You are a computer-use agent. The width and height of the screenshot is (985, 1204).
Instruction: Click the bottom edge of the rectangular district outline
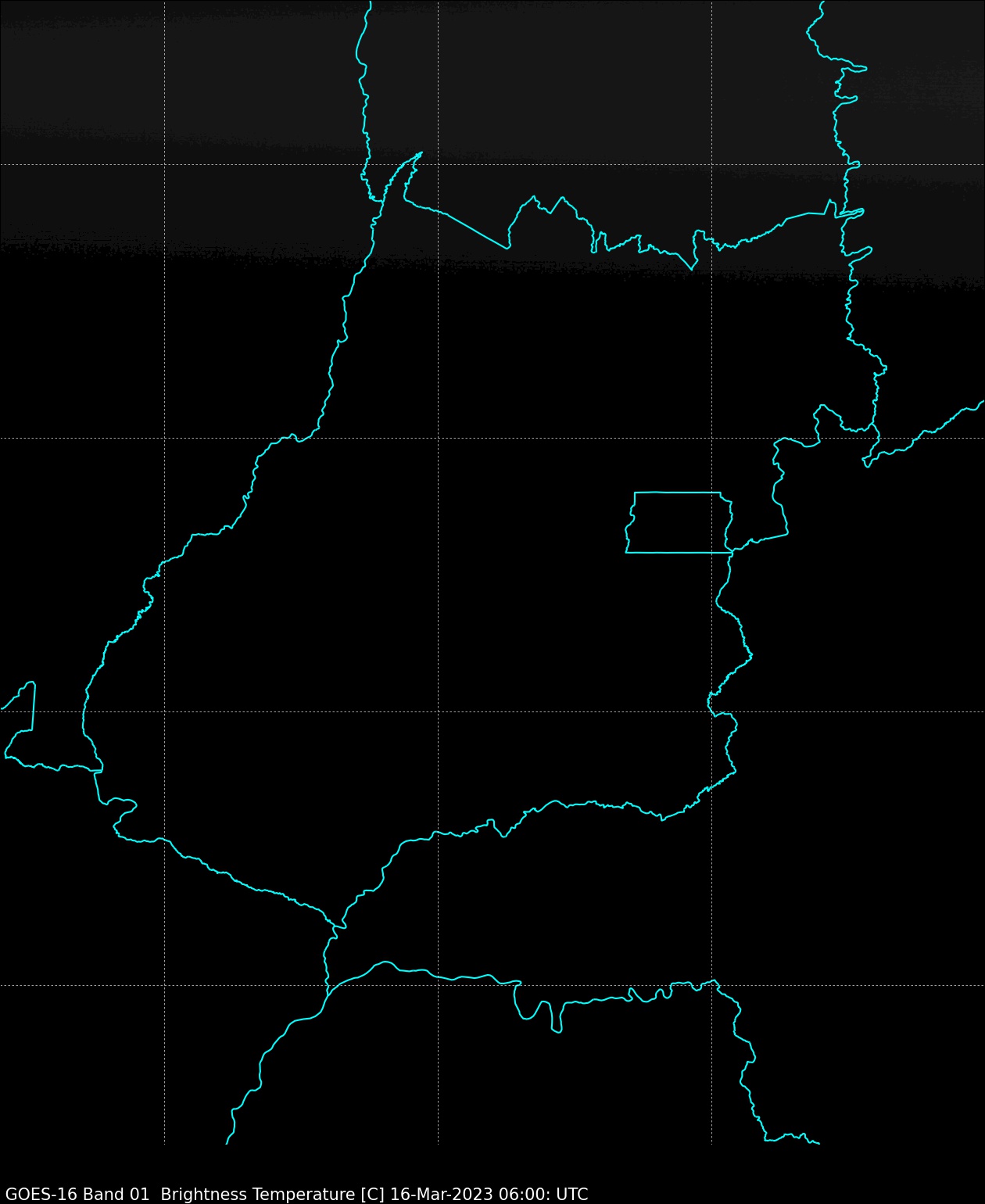[x=677, y=553]
